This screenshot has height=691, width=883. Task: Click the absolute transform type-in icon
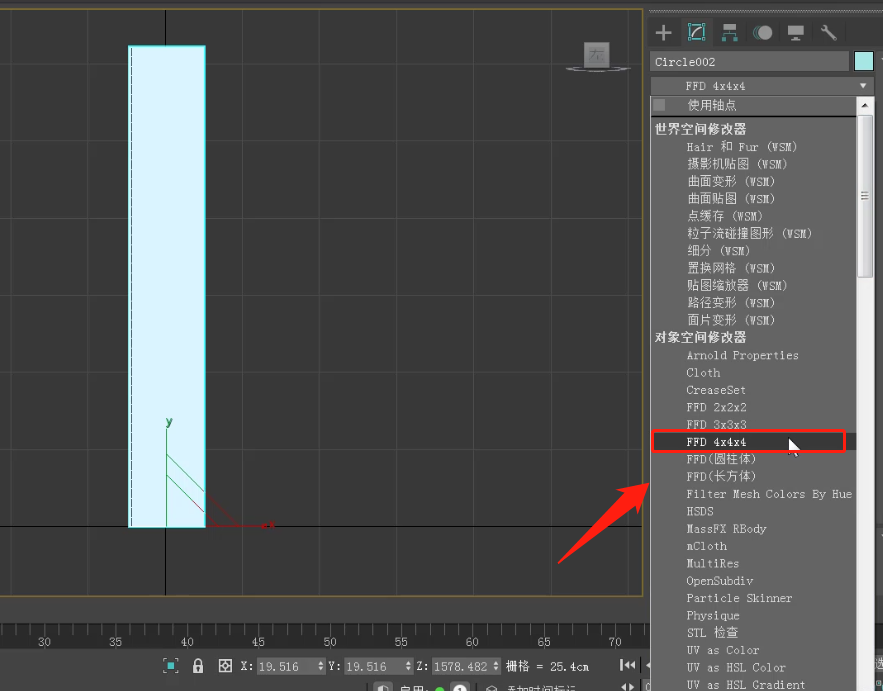click(x=226, y=666)
